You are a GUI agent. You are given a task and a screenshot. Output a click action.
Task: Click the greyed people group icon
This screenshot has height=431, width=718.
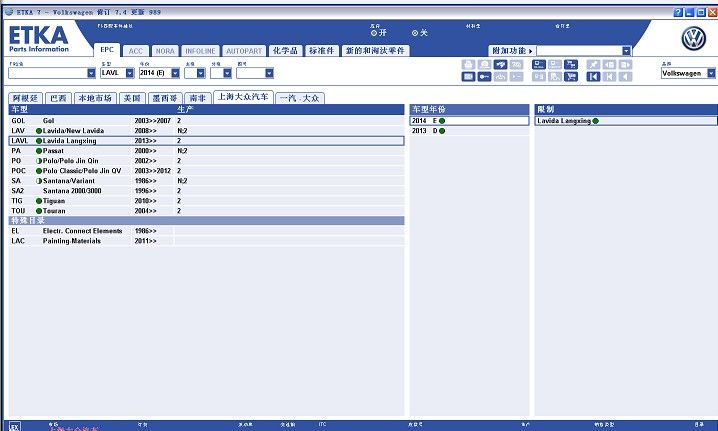coord(500,76)
